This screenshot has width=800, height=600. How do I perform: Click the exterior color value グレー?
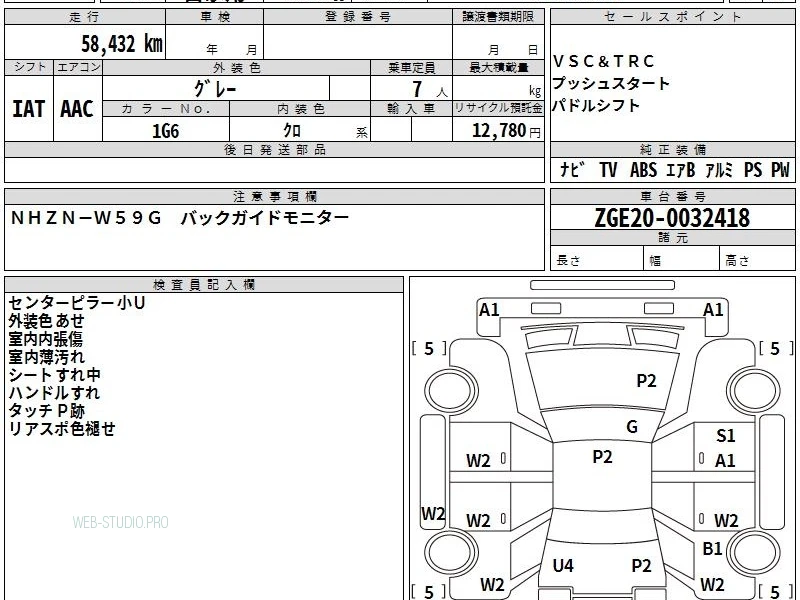[x=215, y=89]
